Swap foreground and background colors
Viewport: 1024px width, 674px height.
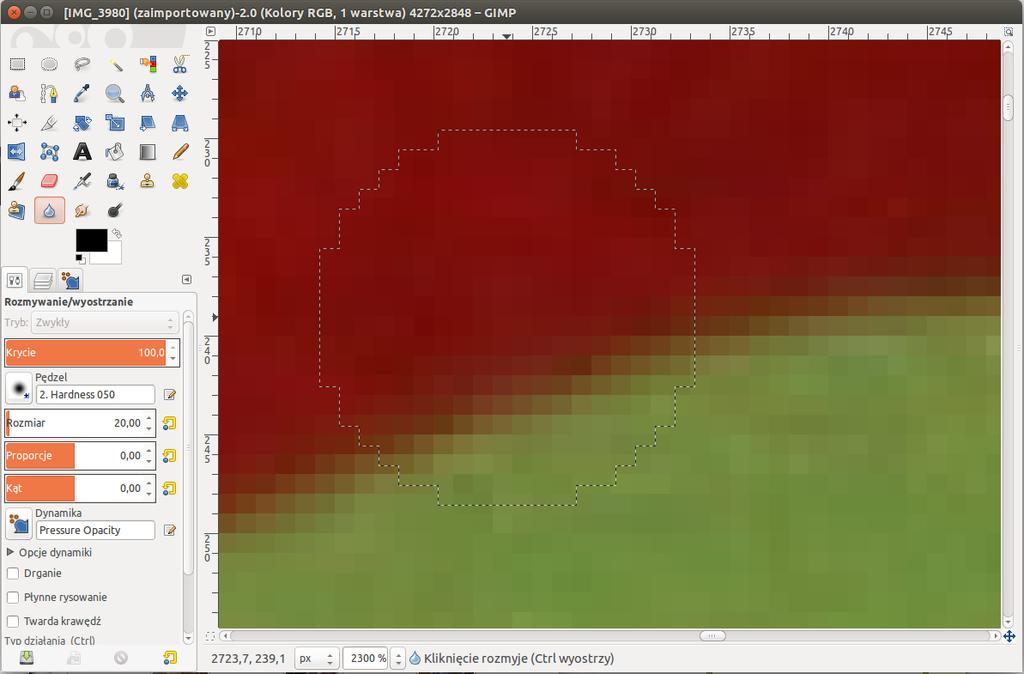coord(117,233)
